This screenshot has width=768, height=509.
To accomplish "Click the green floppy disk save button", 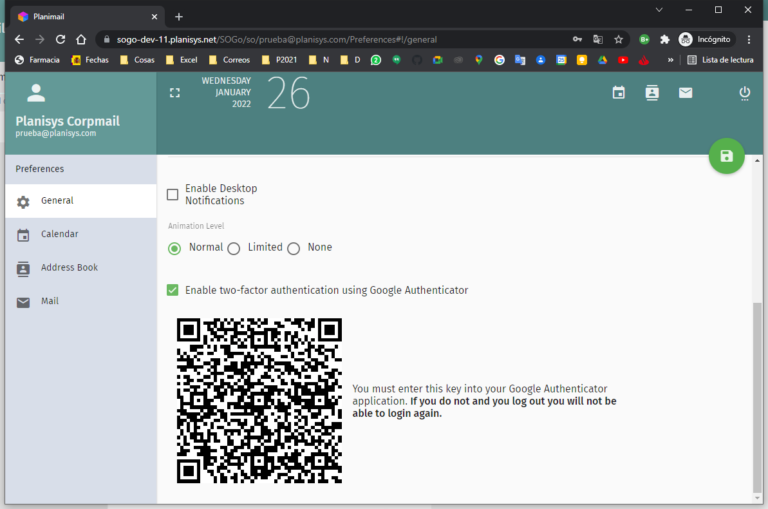I will [726, 156].
